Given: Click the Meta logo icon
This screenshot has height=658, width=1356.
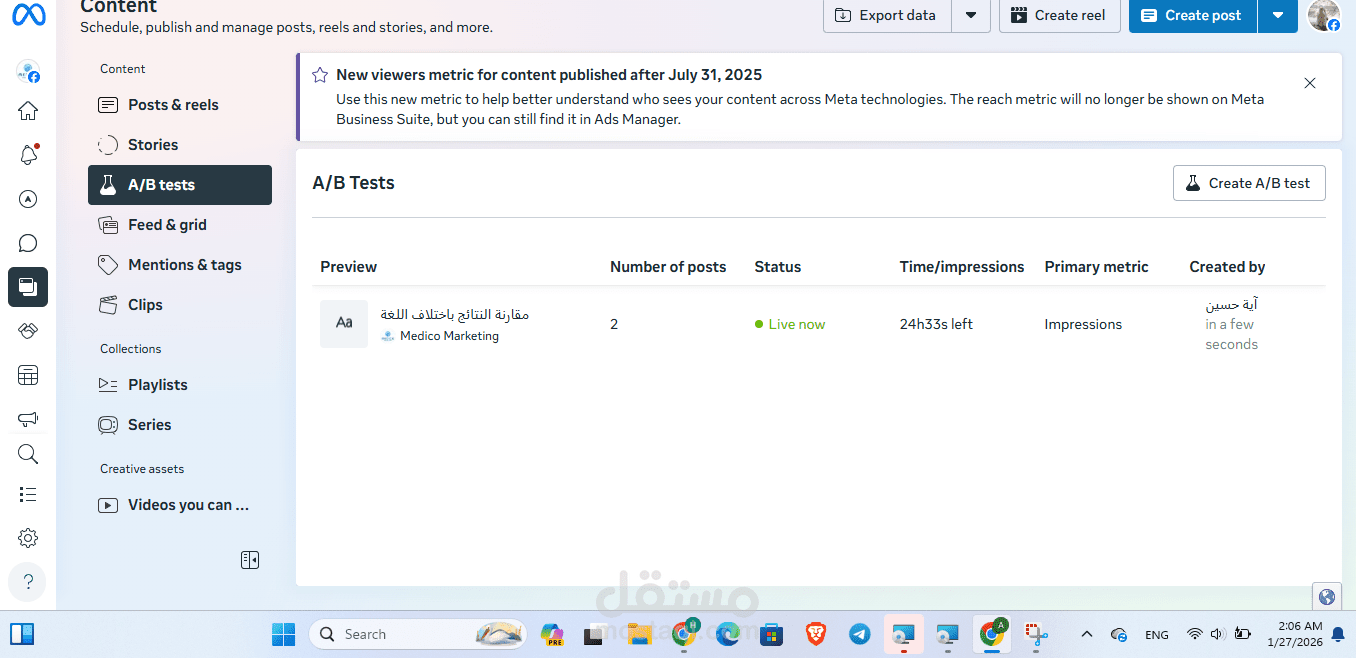Looking at the screenshot, I should click(x=28, y=15).
